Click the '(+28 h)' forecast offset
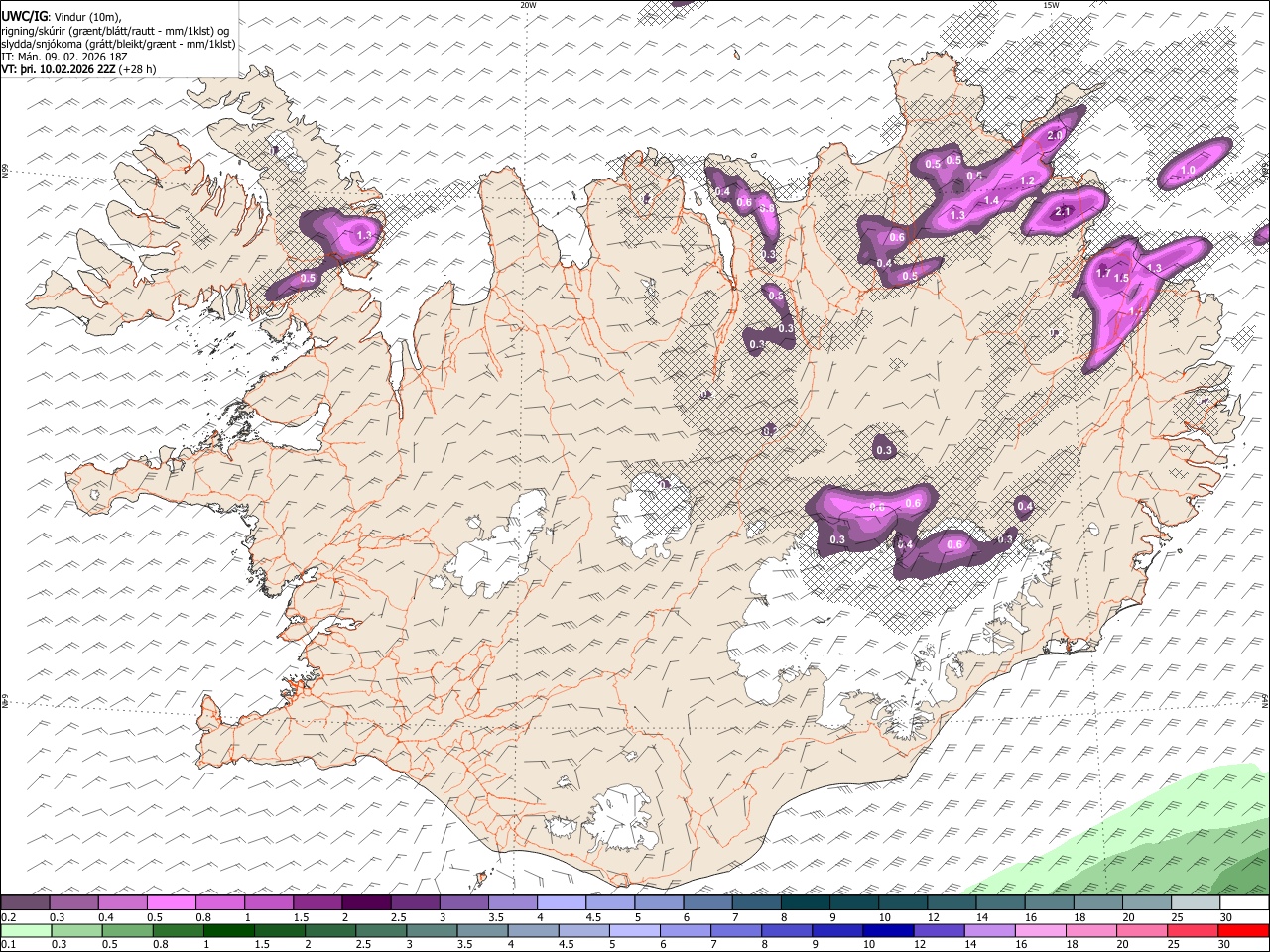The image size is (1270, 952). 138,70
